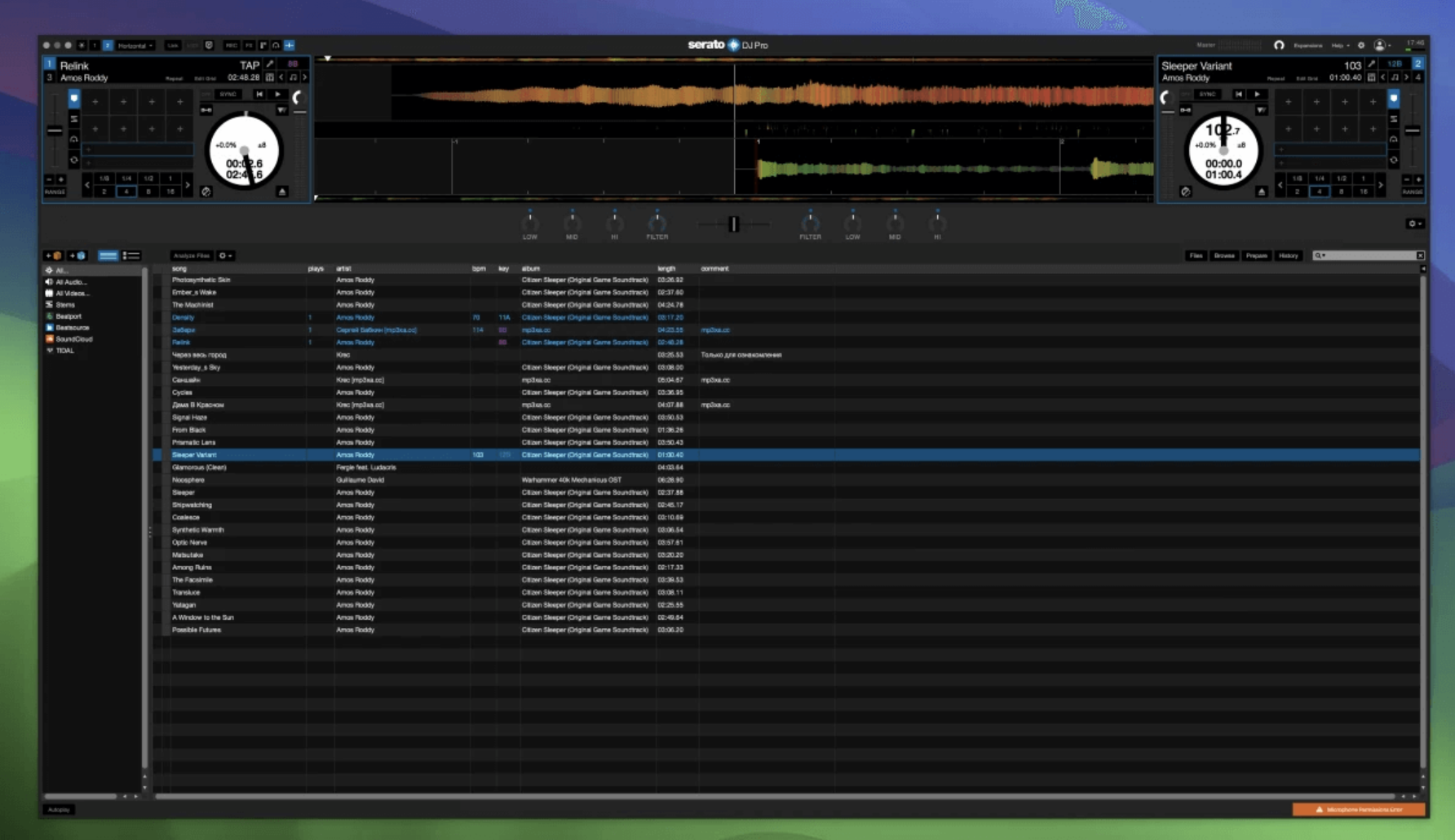Switch library to detailed list view icon
Image resolution: width=1455 pixels, height=840 pixels.
(x=131, y=255)
